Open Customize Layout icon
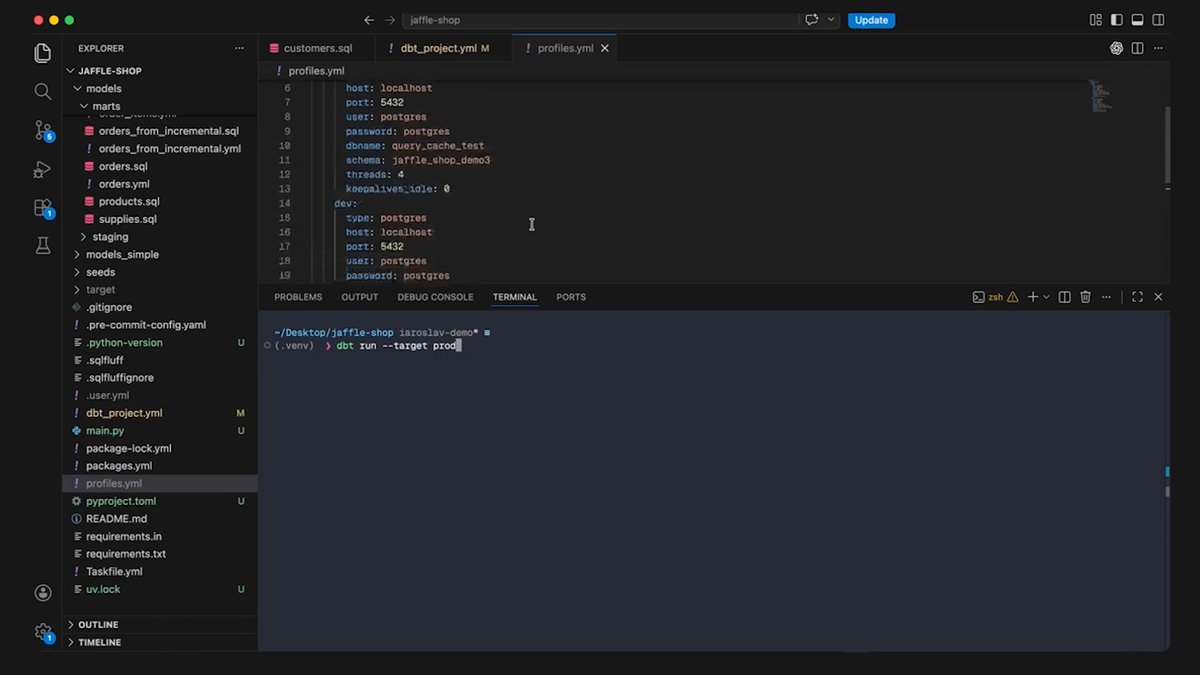1200x675 pixels. pyautogui.click(x=1095, y=20)
